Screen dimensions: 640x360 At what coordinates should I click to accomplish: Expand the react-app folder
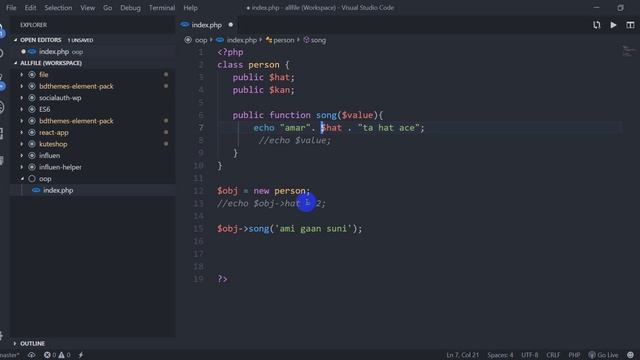pos(22,133)
